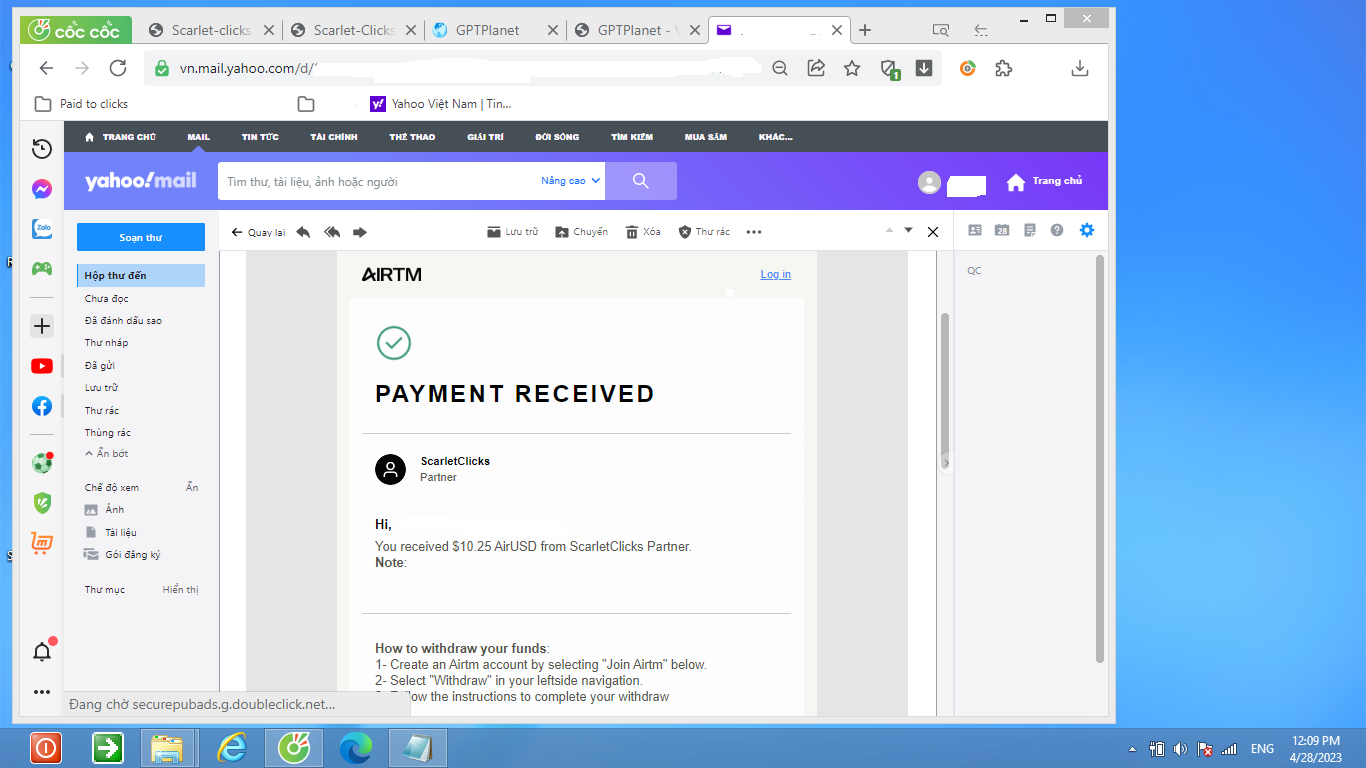
Task: Open the help question mark icon
Action: coord(1057,230)
